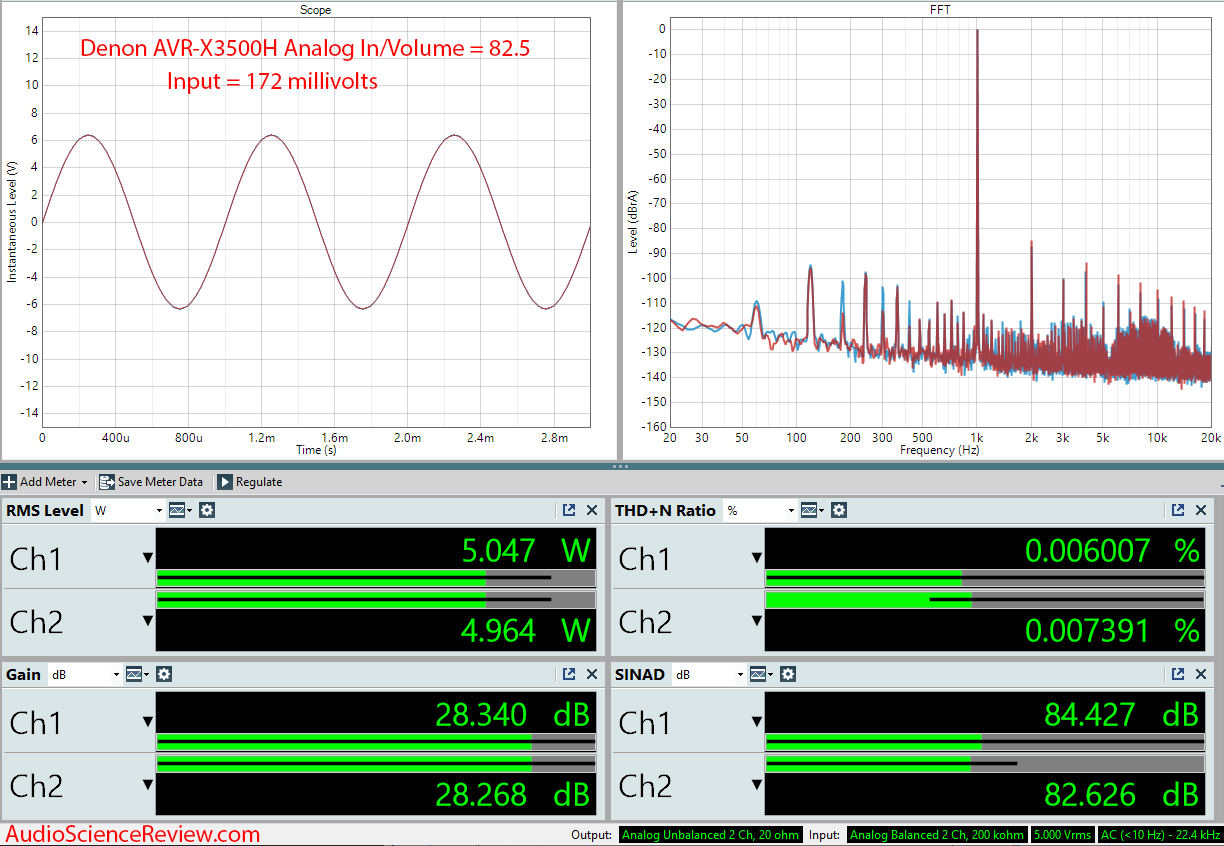Open the SINAD meter display-type icon

(x=760, y=674)
